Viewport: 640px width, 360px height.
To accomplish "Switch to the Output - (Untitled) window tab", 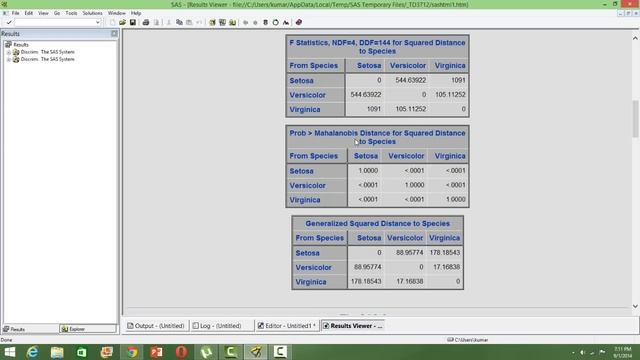I will coord(156,326).
